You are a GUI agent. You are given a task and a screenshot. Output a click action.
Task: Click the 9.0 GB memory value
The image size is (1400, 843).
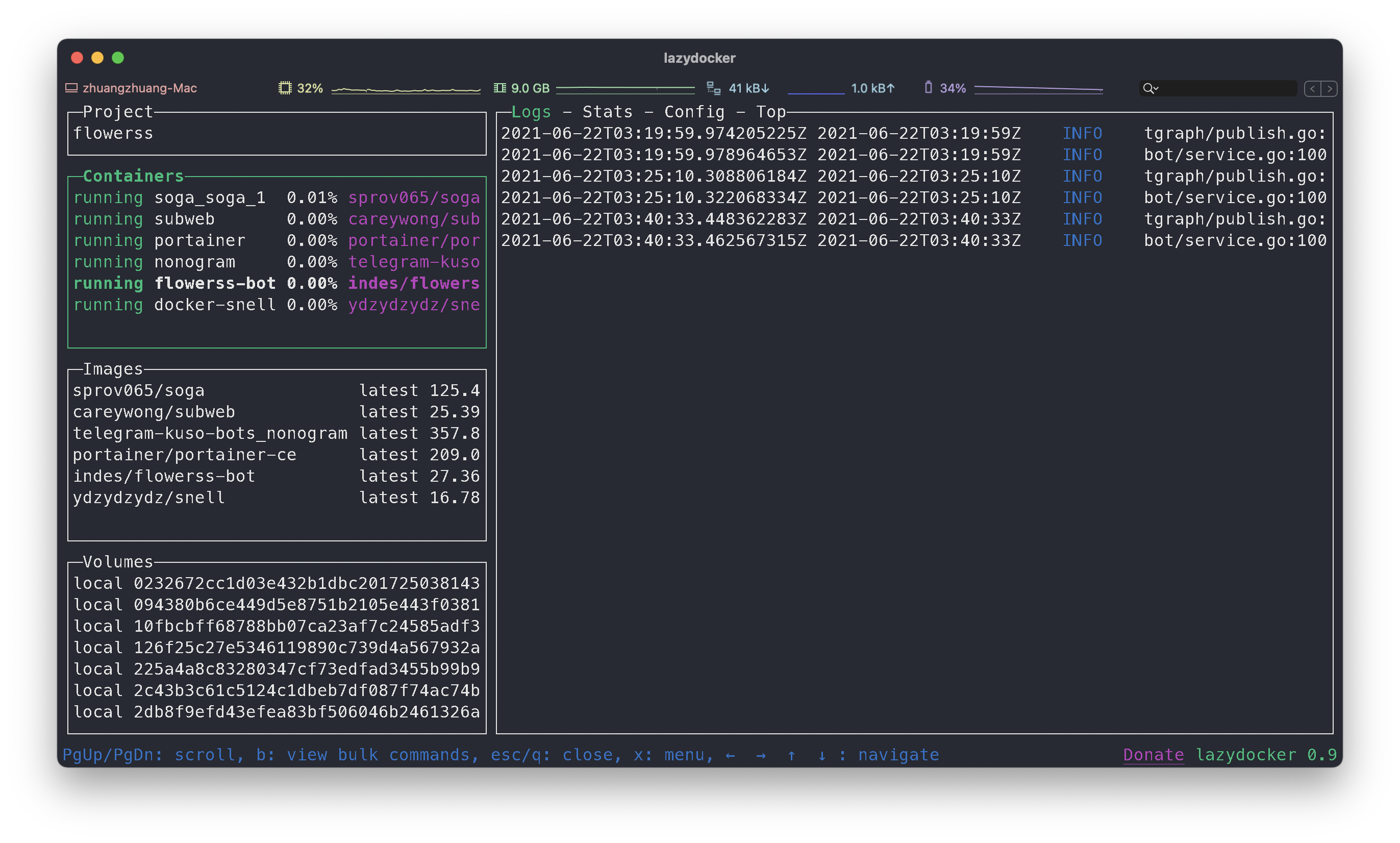point(530,88)
